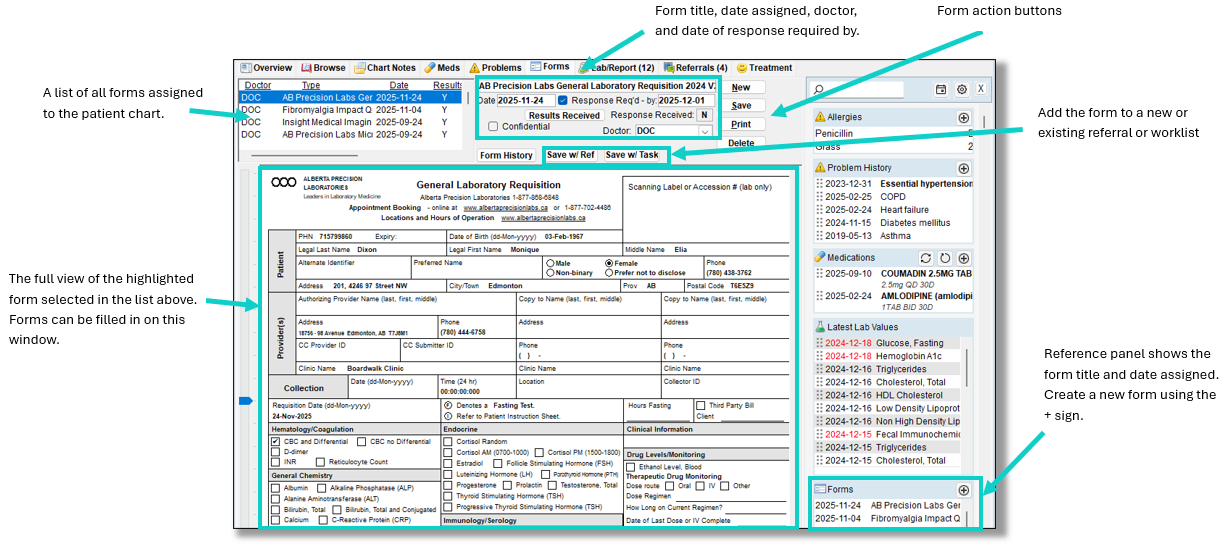The width and height of the screenshot is (1225, 547).
Task: Click the form Date input field
Action: (525, 100)
